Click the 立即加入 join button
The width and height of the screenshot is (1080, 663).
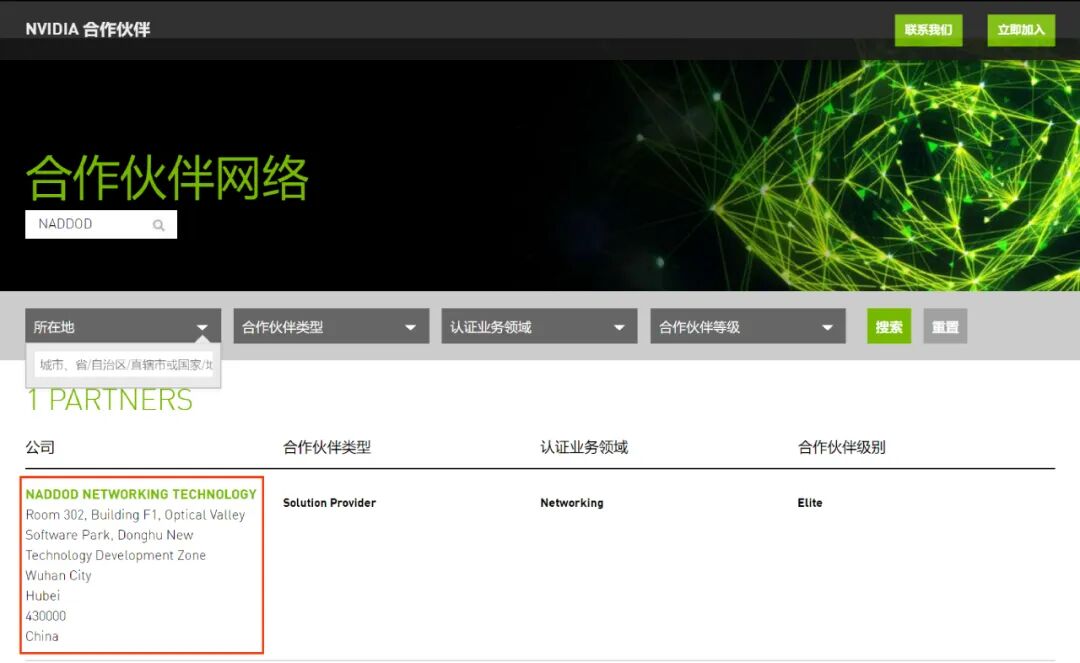click(x=1021, y=30)
